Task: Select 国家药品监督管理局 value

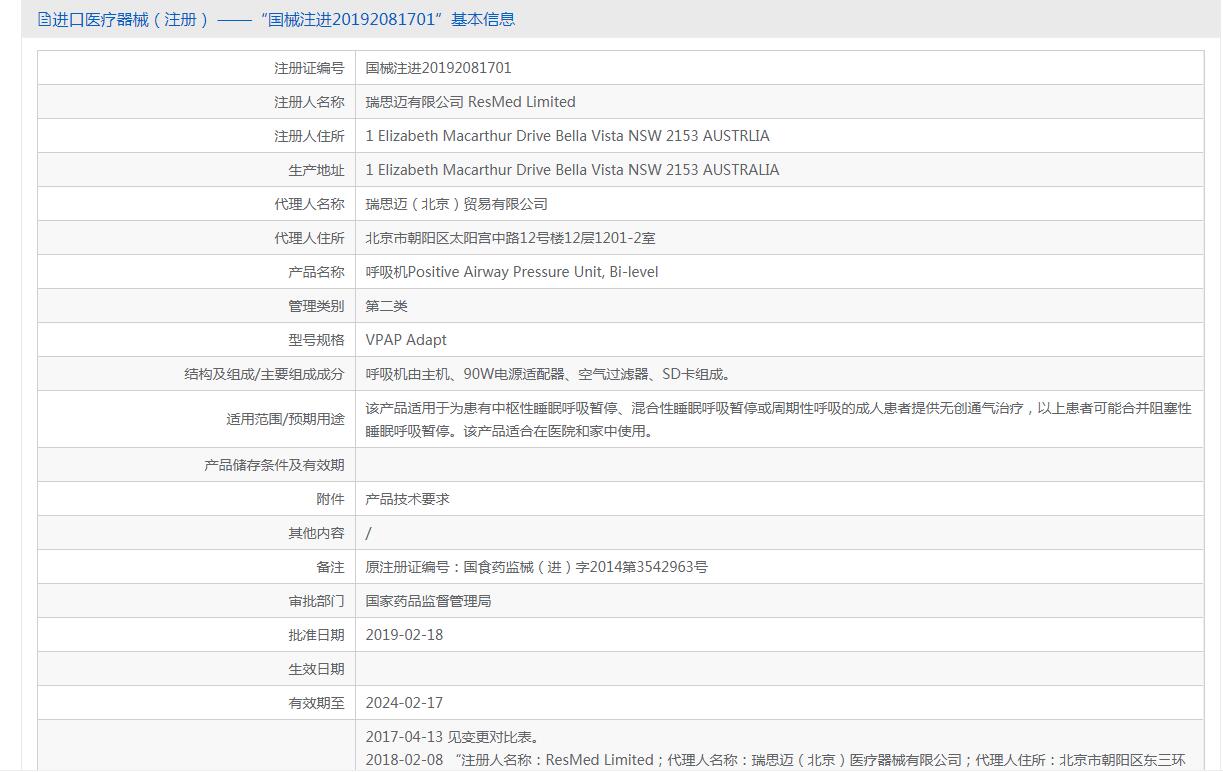Action: [x=429, y=601]
